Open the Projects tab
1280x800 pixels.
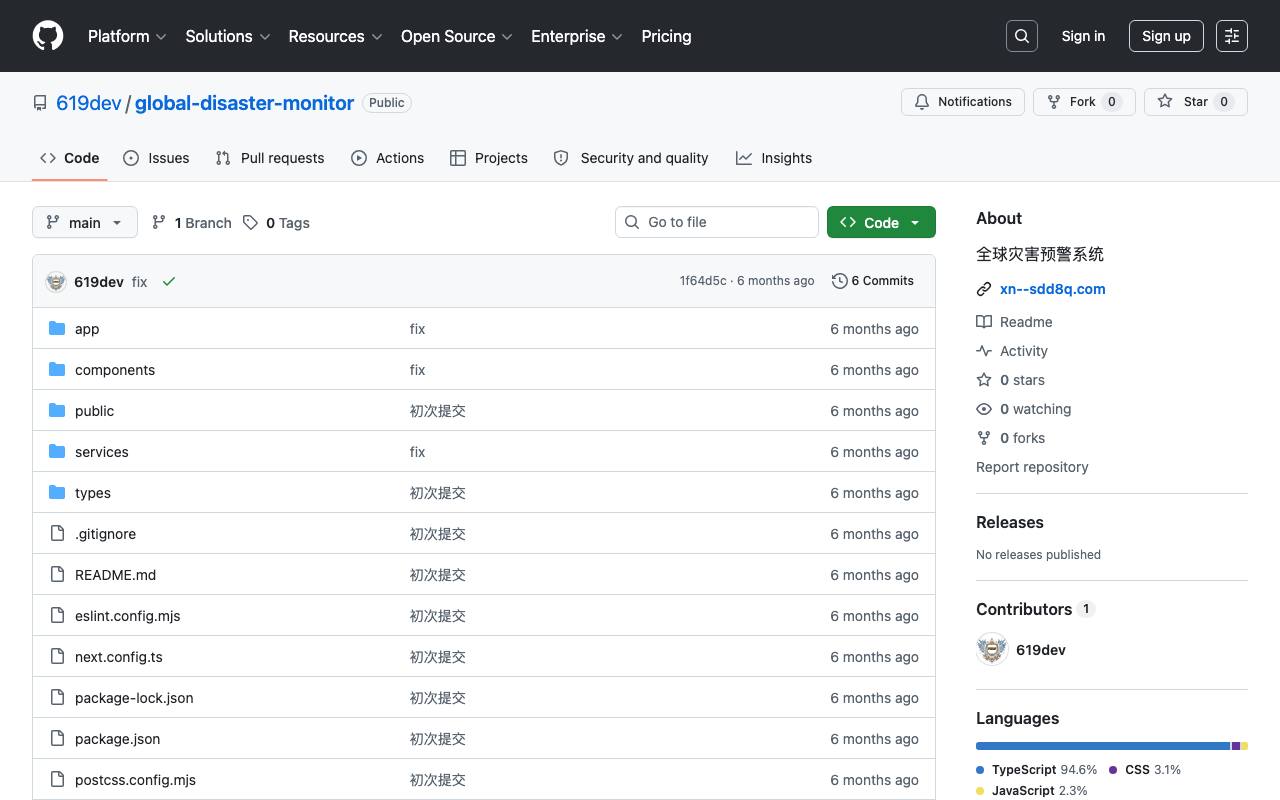[489, 158]
